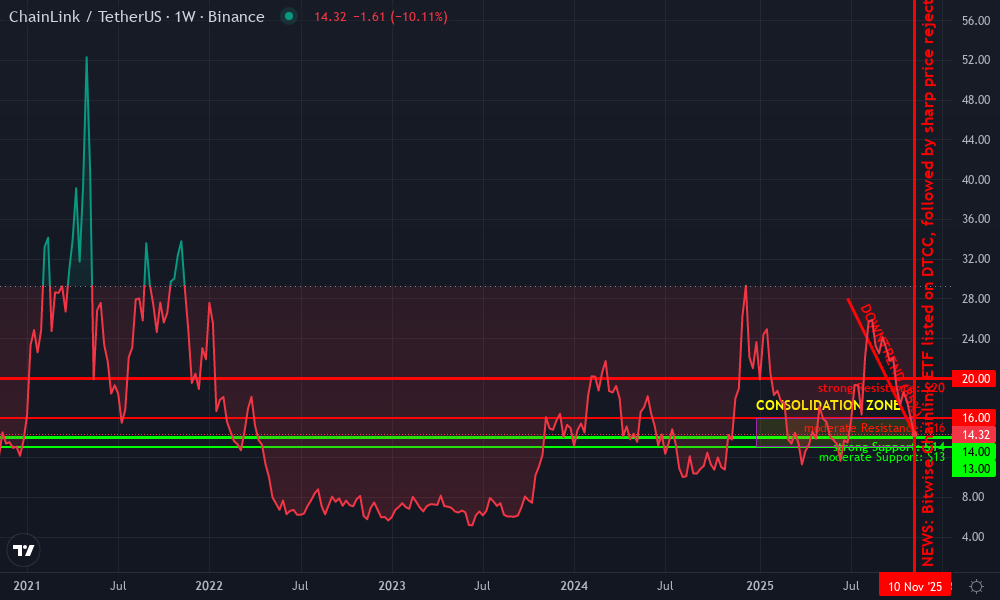
Task: Switch to the 2023 section on timeline
Action: pyautogui.click(x=392, y=586)
